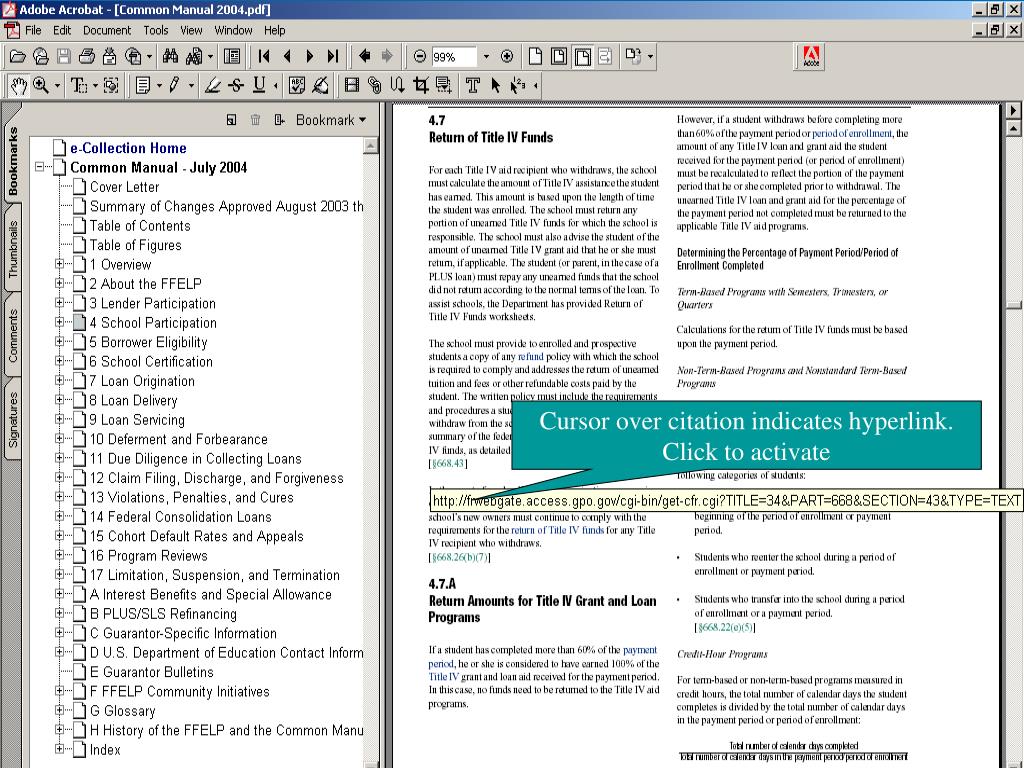Open the View menu
Viewport: 1024px width, 768px height.
pyautogui.click(x=191, y=30)
